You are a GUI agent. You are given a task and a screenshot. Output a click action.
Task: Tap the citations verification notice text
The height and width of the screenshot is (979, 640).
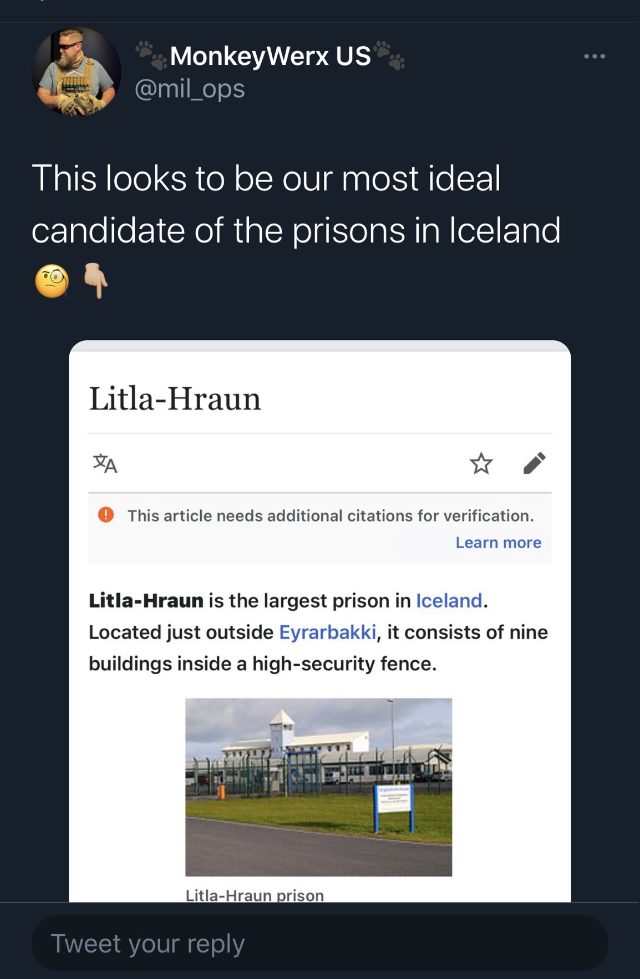tap(330, 516)
